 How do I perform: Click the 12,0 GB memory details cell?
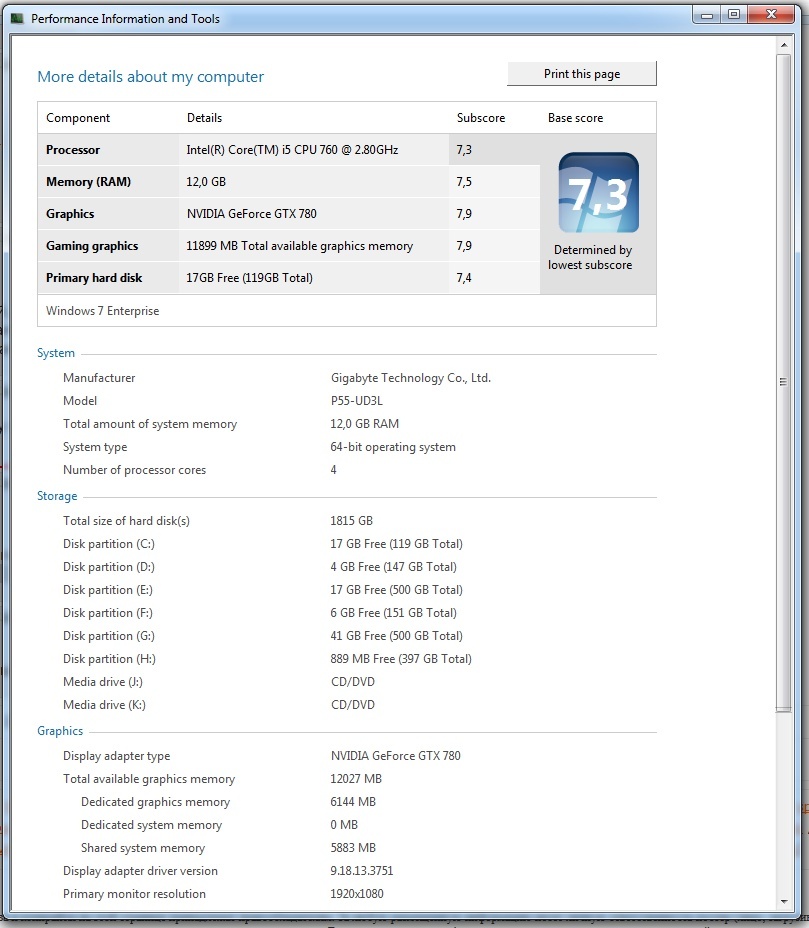point(206,182)
